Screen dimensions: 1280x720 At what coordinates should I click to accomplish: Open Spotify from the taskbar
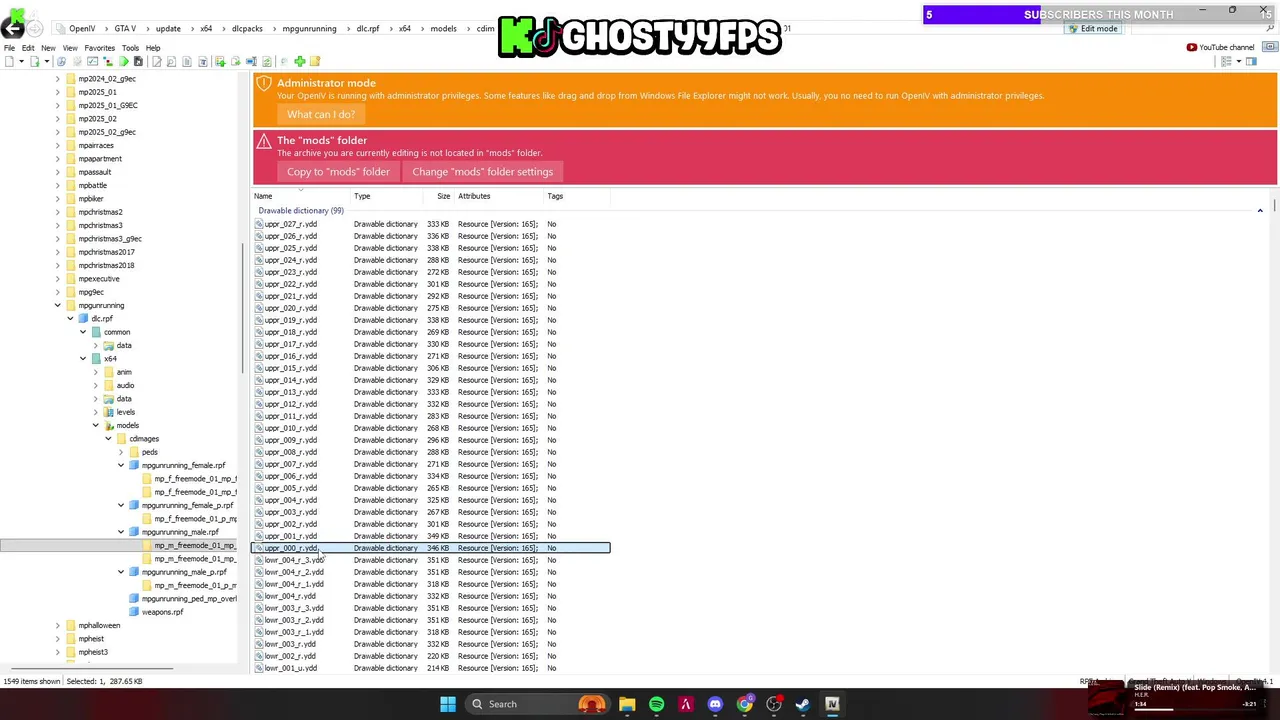tap(656, 704)
